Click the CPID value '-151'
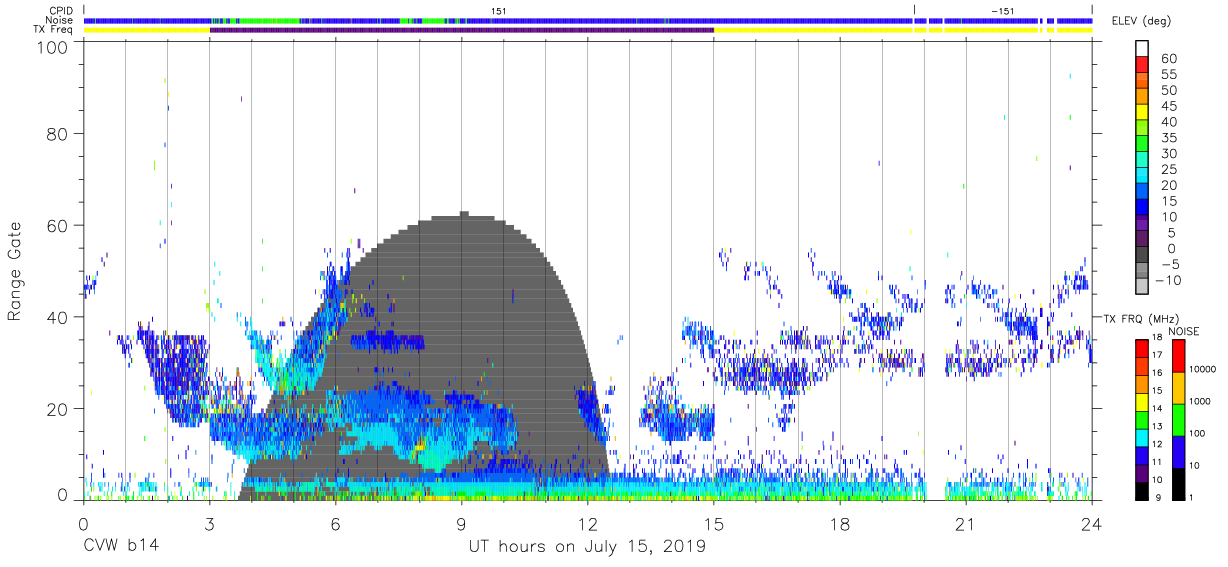This screenshot has width=1228, height=567. (x=1002, y=10)
